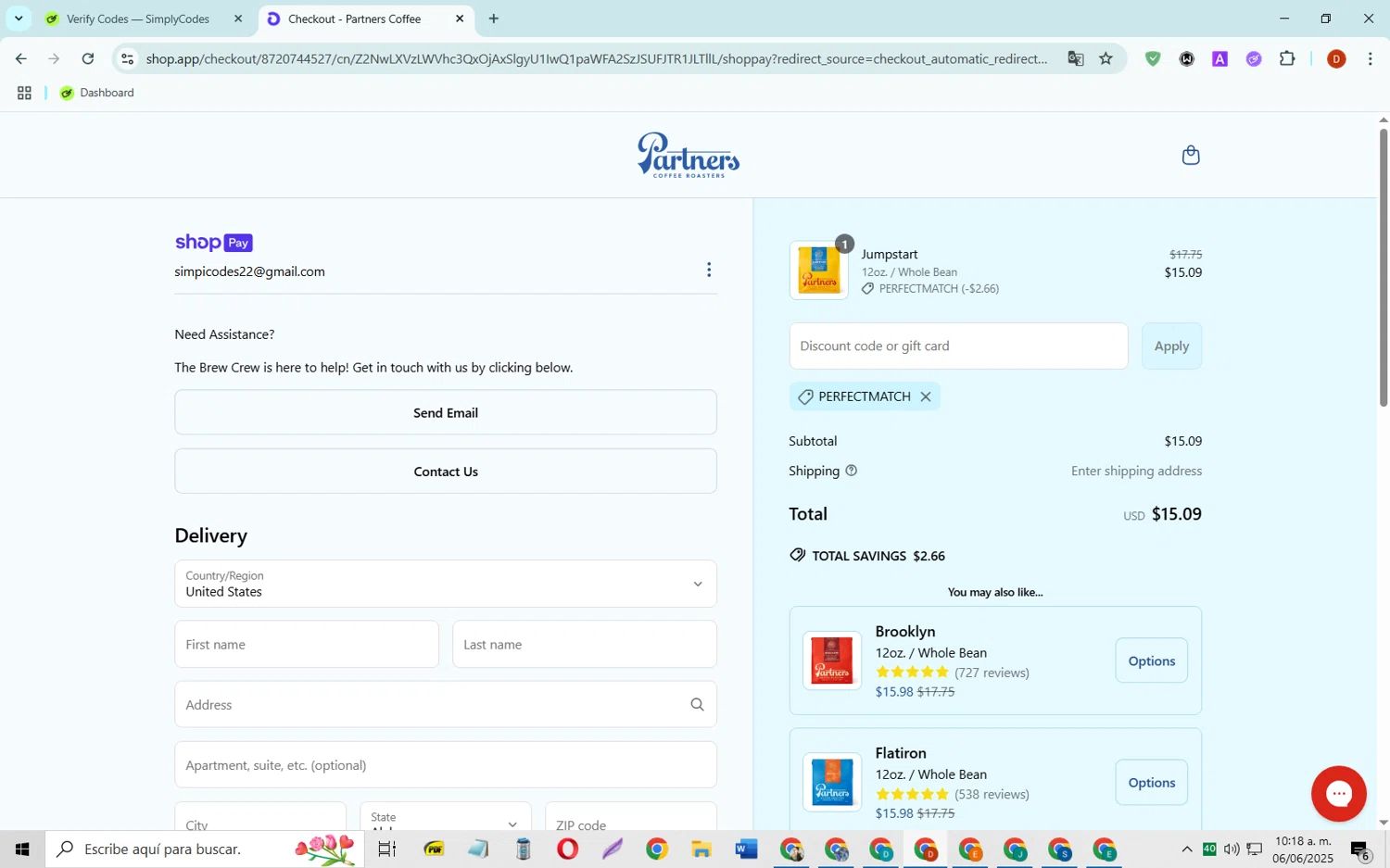Screen dimensions: 1390x868
Task: Open the green shield extension
Action: (x=1153, y=59)
